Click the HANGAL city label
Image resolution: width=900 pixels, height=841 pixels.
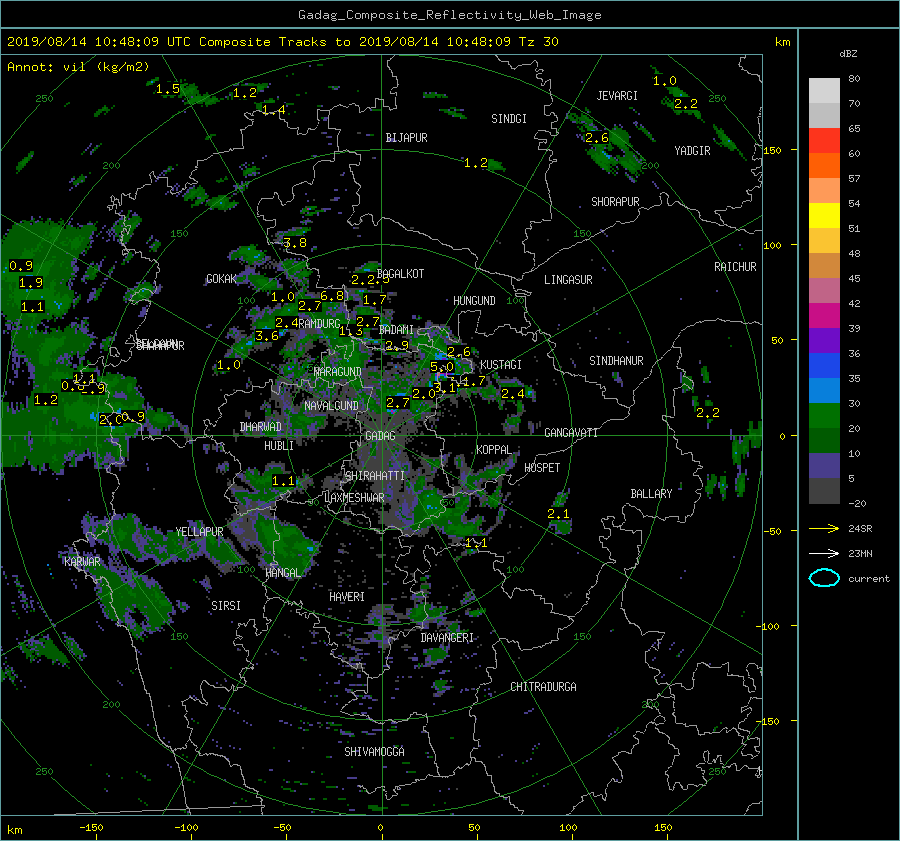(282, 573)
